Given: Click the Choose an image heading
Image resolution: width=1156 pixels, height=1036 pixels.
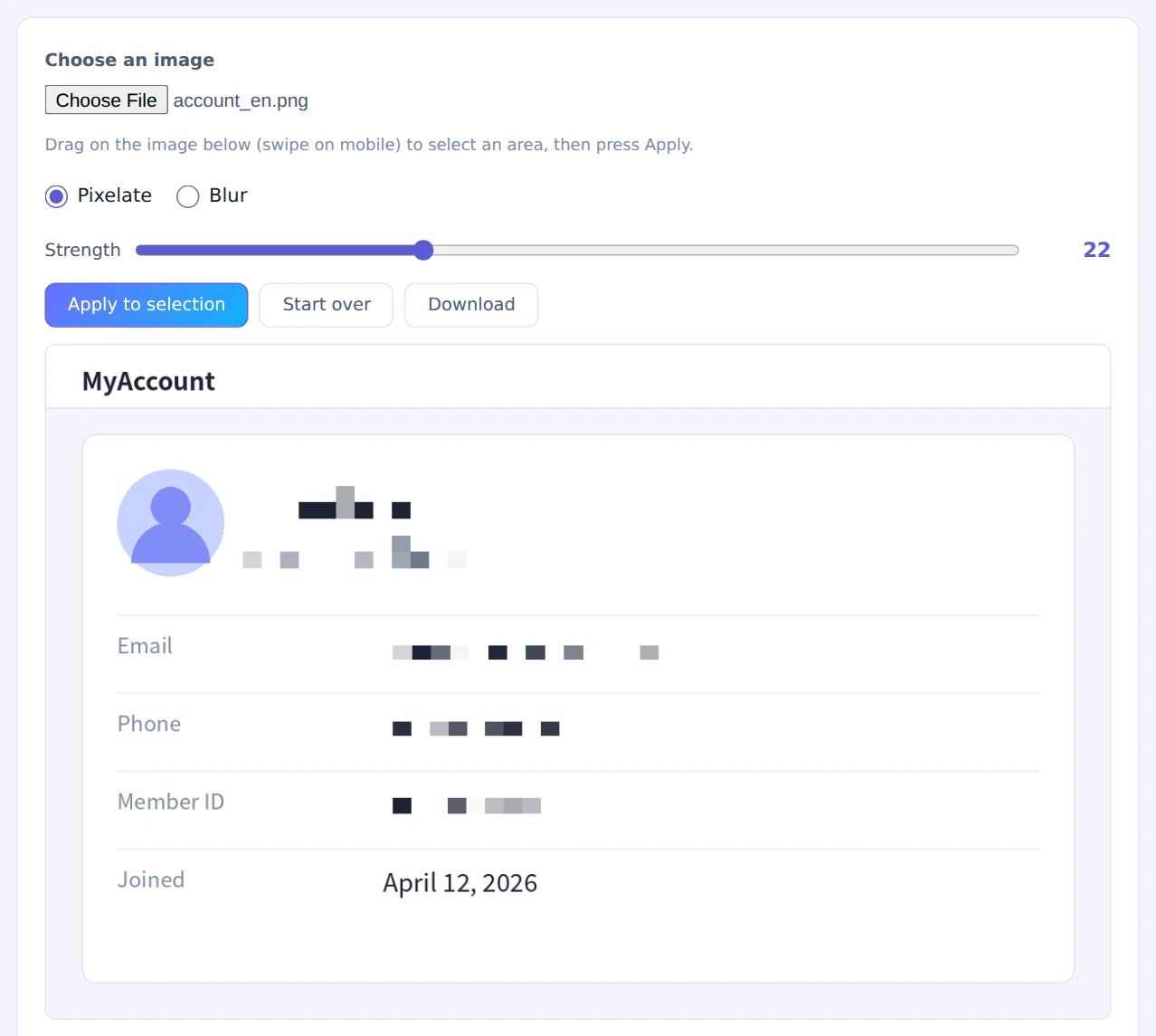Looking at the screenshot, I should 130,60.
